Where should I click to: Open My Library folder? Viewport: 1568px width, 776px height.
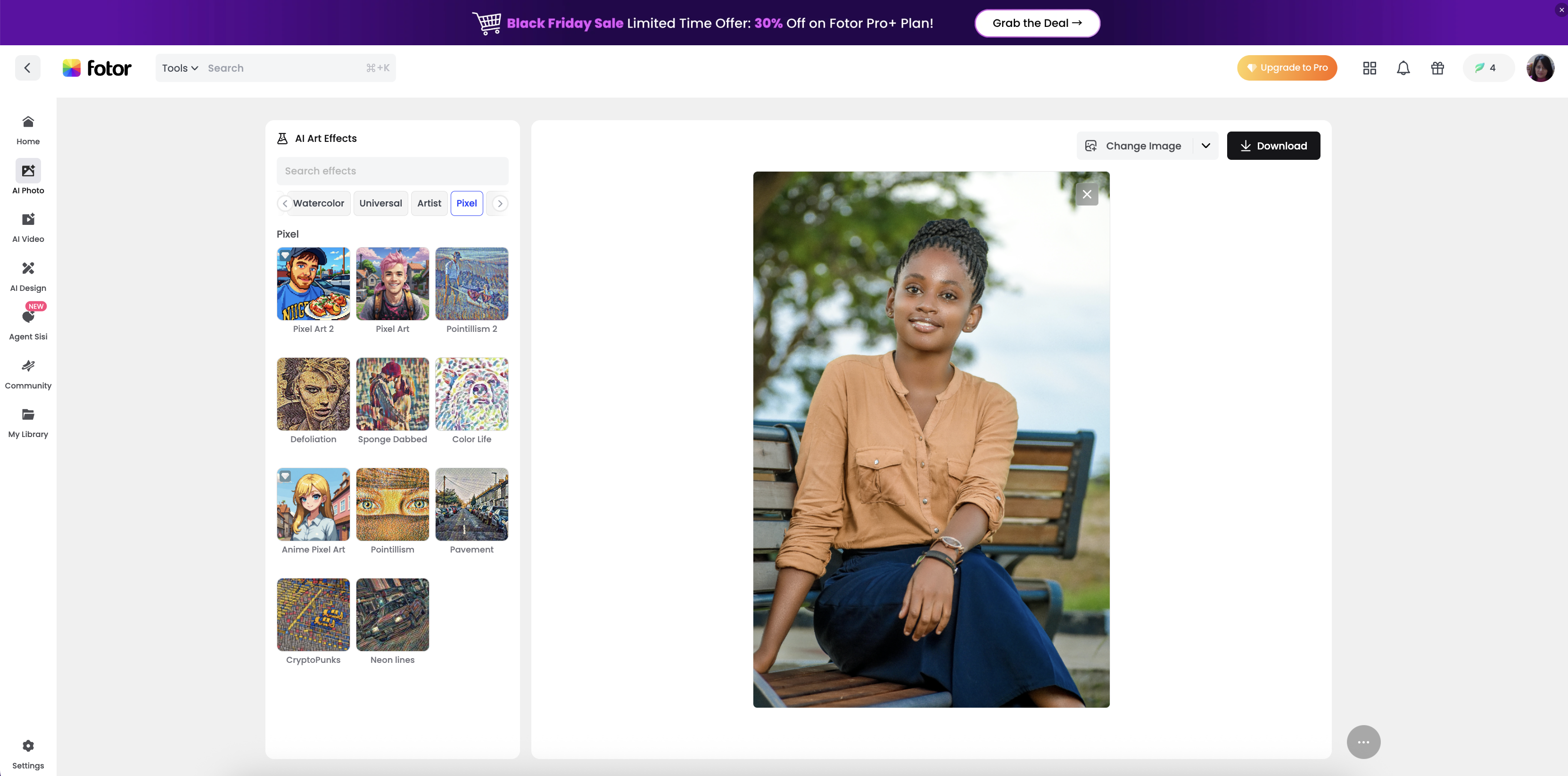(28, 415)
